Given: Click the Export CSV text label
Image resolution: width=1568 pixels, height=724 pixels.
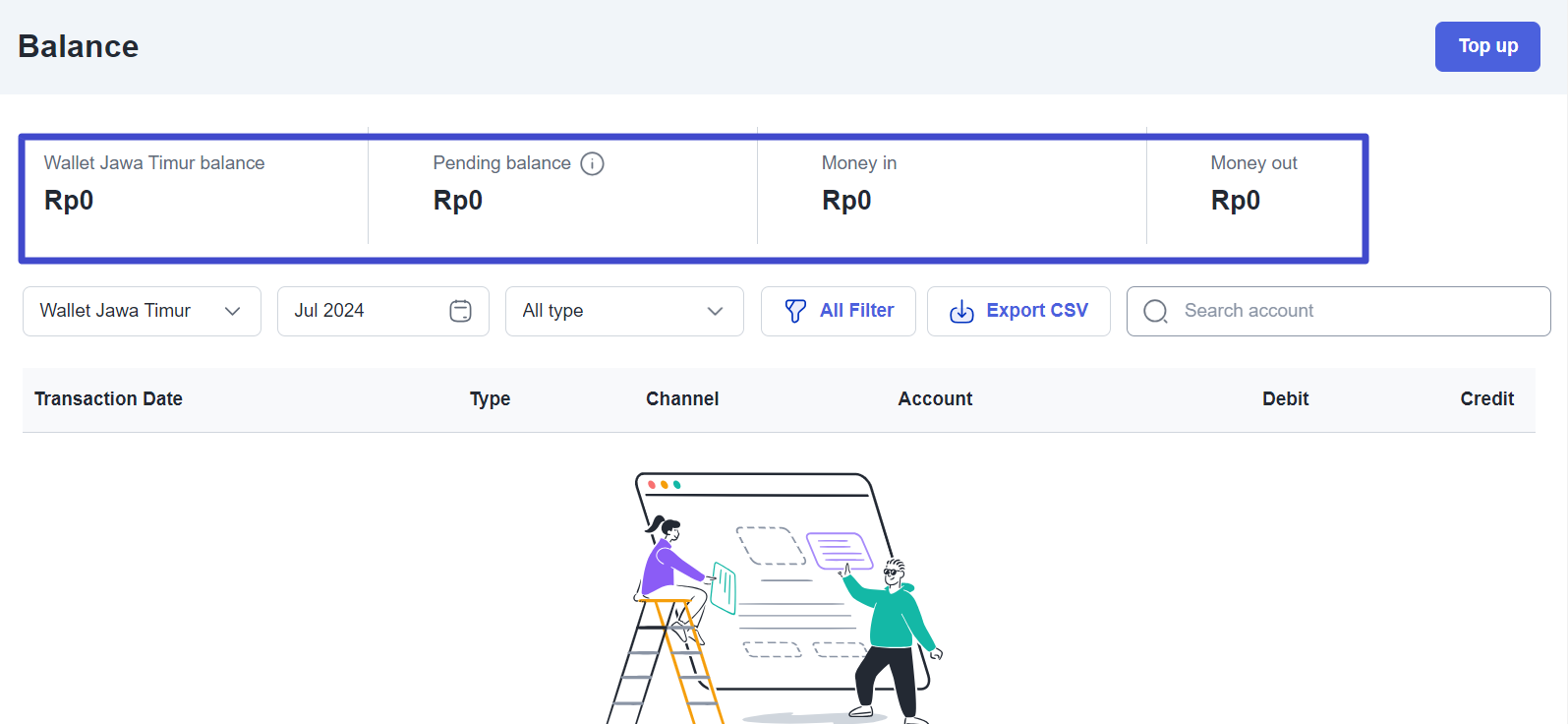Looking at the screenshot, I should coord(1036,310).
